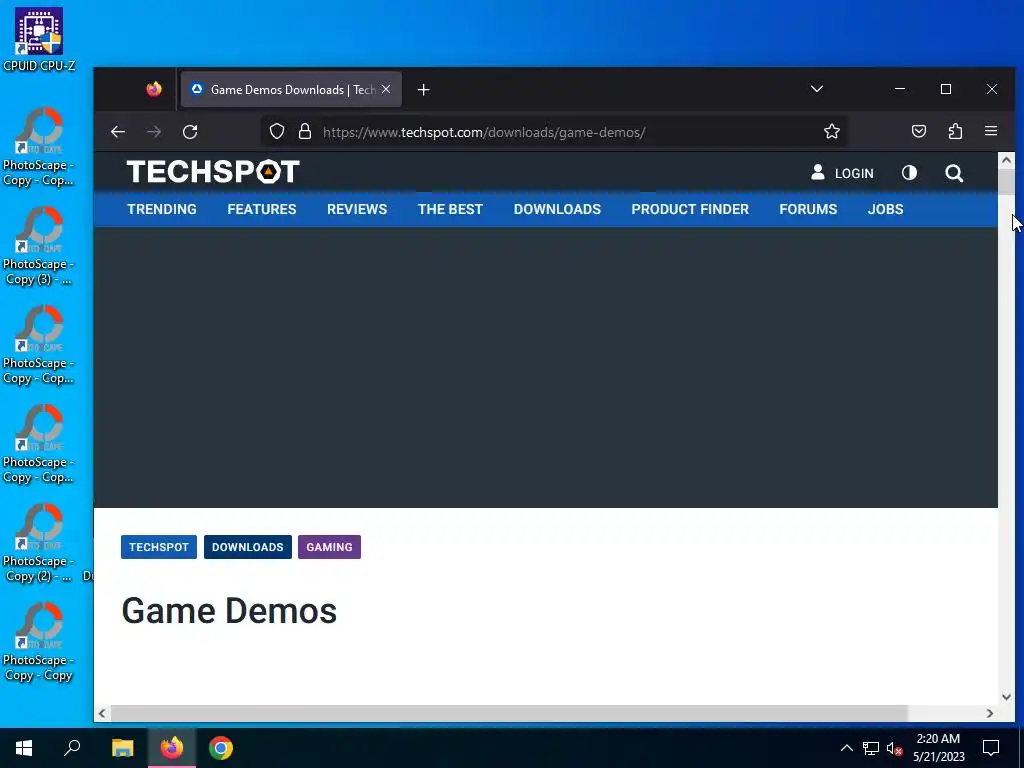Open the clock showing 2:20 AM
Viewport: 1024px width, 768px height.
(x=938, y=748)
